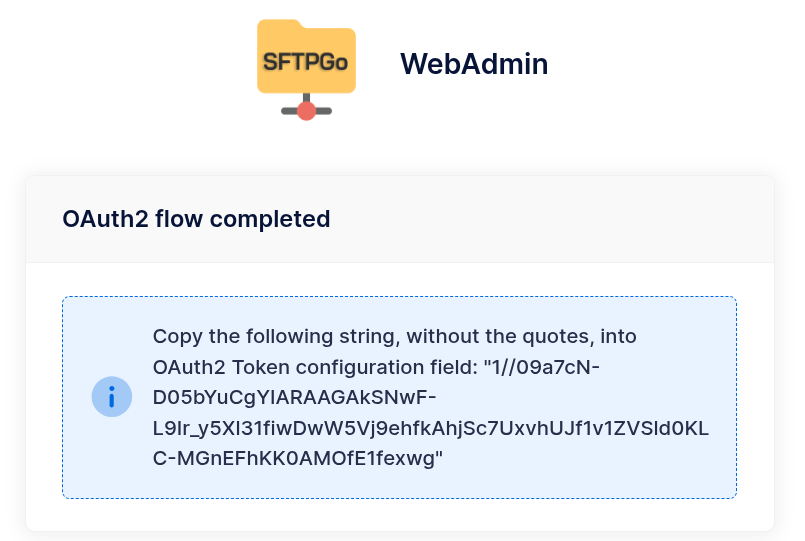This screenshot has height=541, width=805.
Task: Click the closing quote after fexwg
Action: (439, 458)
